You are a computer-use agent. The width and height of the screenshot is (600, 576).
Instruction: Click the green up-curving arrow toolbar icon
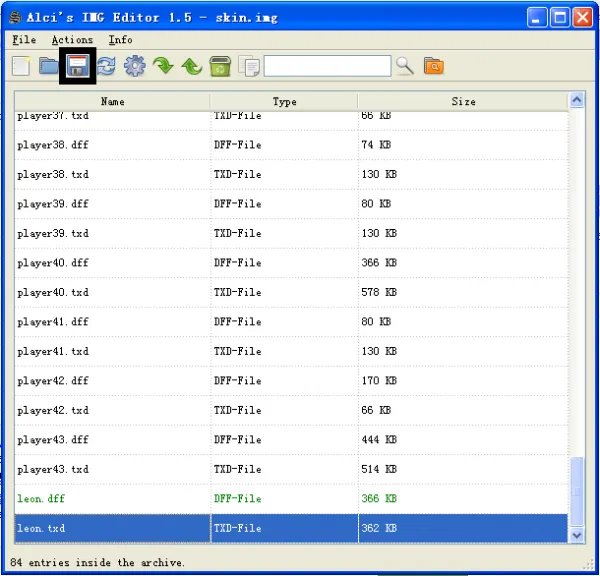[x=191, y=66]
